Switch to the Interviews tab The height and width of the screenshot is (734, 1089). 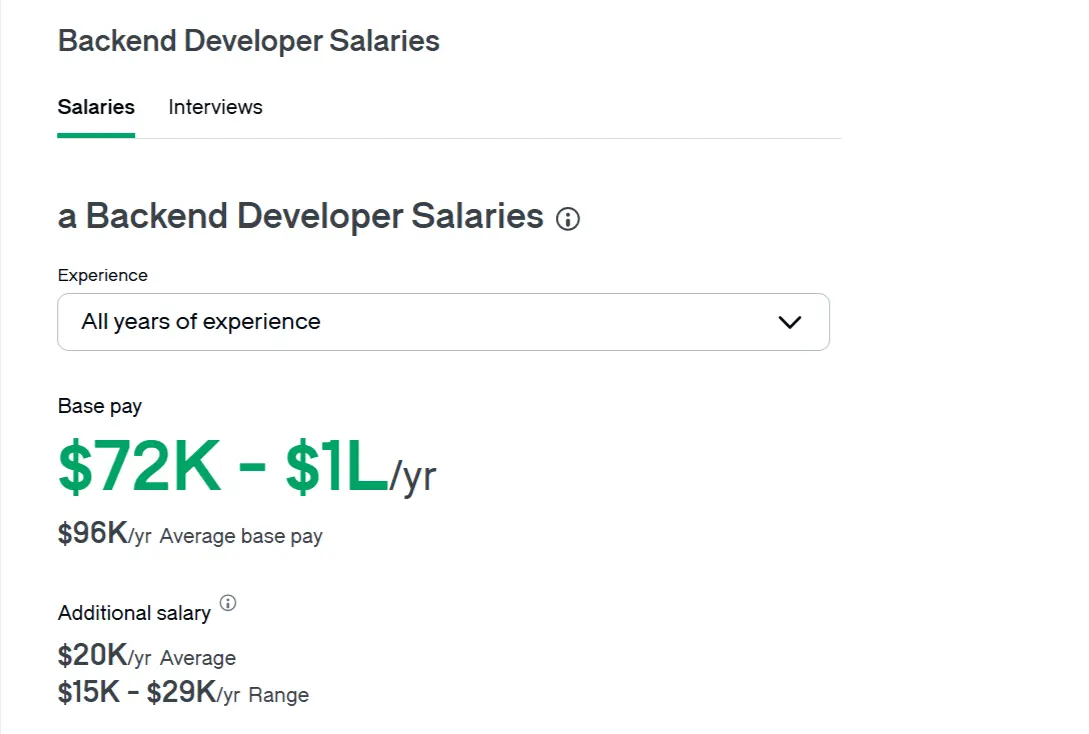click(215, 107)
